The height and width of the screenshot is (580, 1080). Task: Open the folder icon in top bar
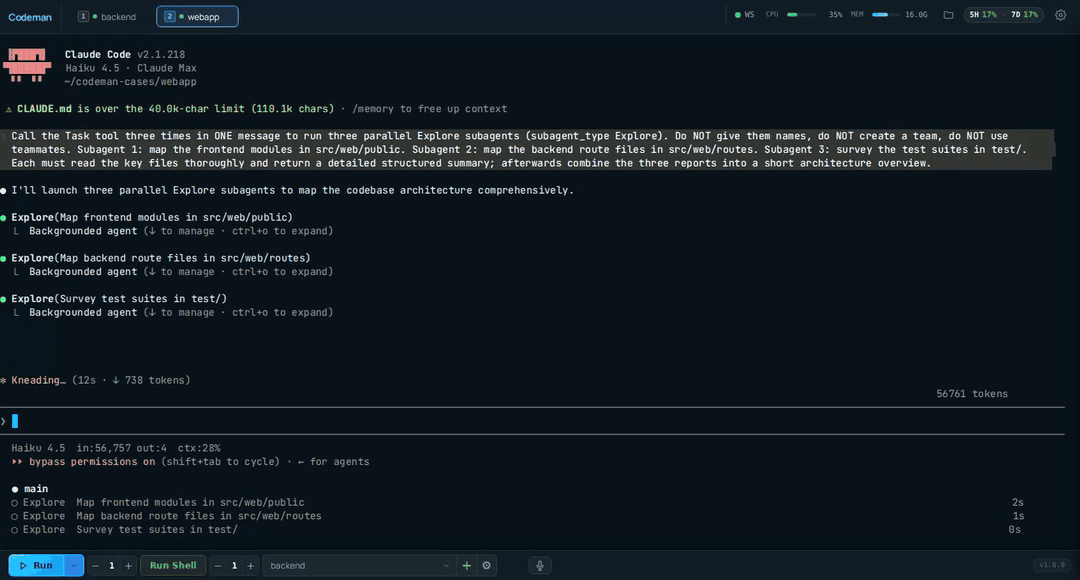pyautogui.click(x=948, y=15)
